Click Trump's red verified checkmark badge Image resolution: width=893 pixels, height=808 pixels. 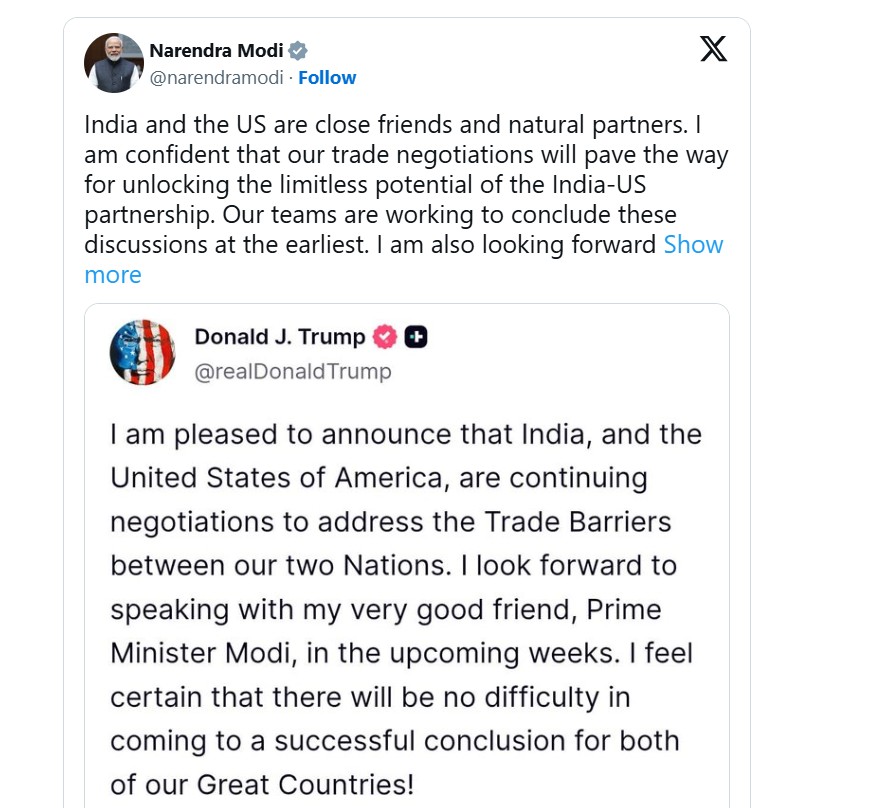pos(385,337)
